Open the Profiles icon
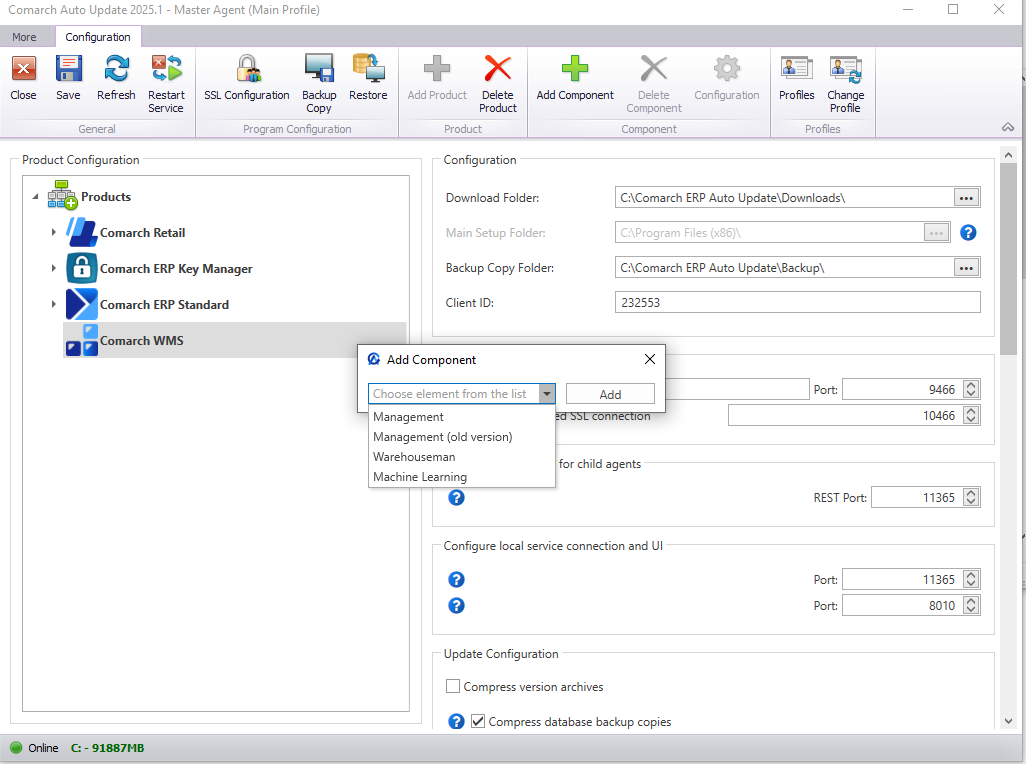This screenshot has height=764, width=1026. point(796,69)
